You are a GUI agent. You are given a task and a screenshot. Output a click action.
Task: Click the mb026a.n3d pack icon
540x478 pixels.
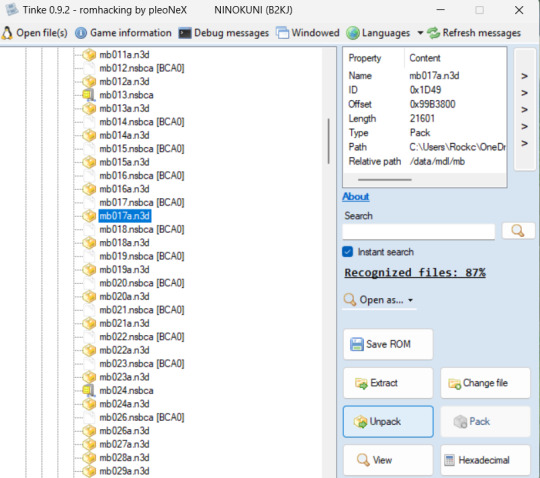89,431
